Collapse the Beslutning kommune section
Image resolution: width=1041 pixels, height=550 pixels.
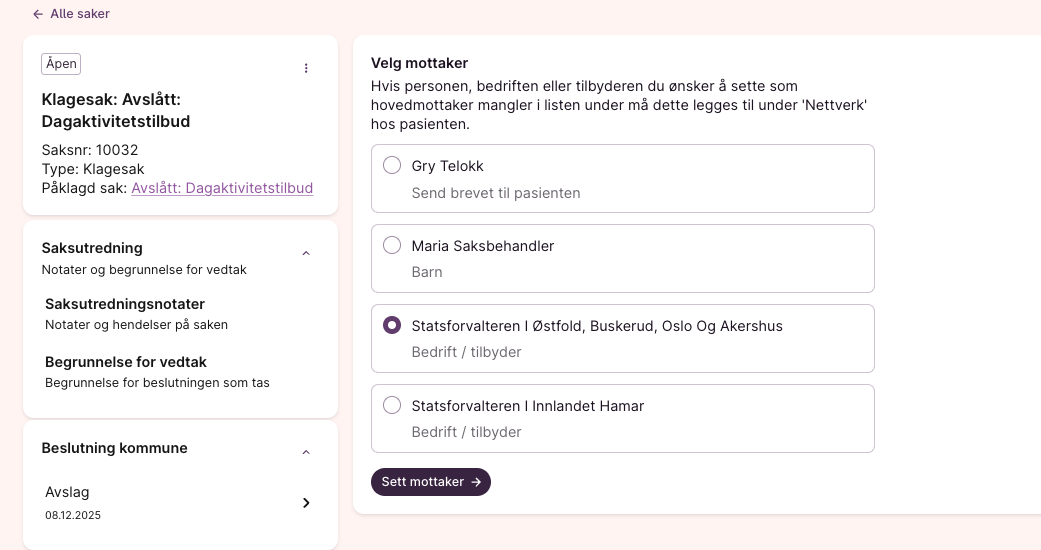306,452
